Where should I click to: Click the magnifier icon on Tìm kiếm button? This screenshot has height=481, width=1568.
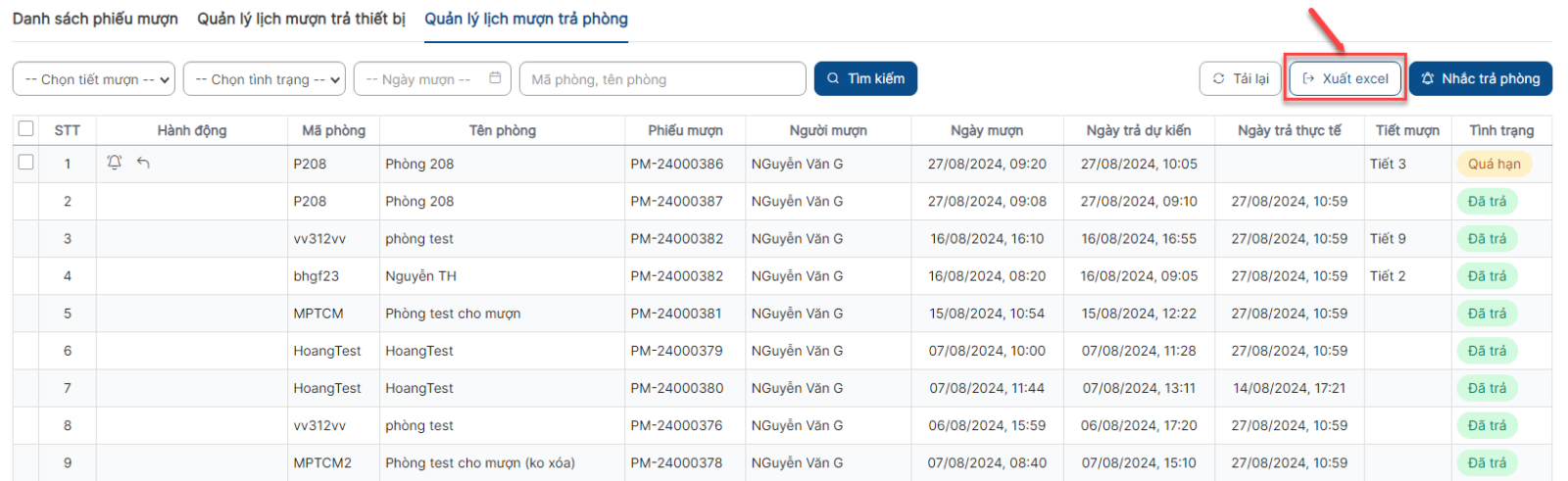click(833, 78)
